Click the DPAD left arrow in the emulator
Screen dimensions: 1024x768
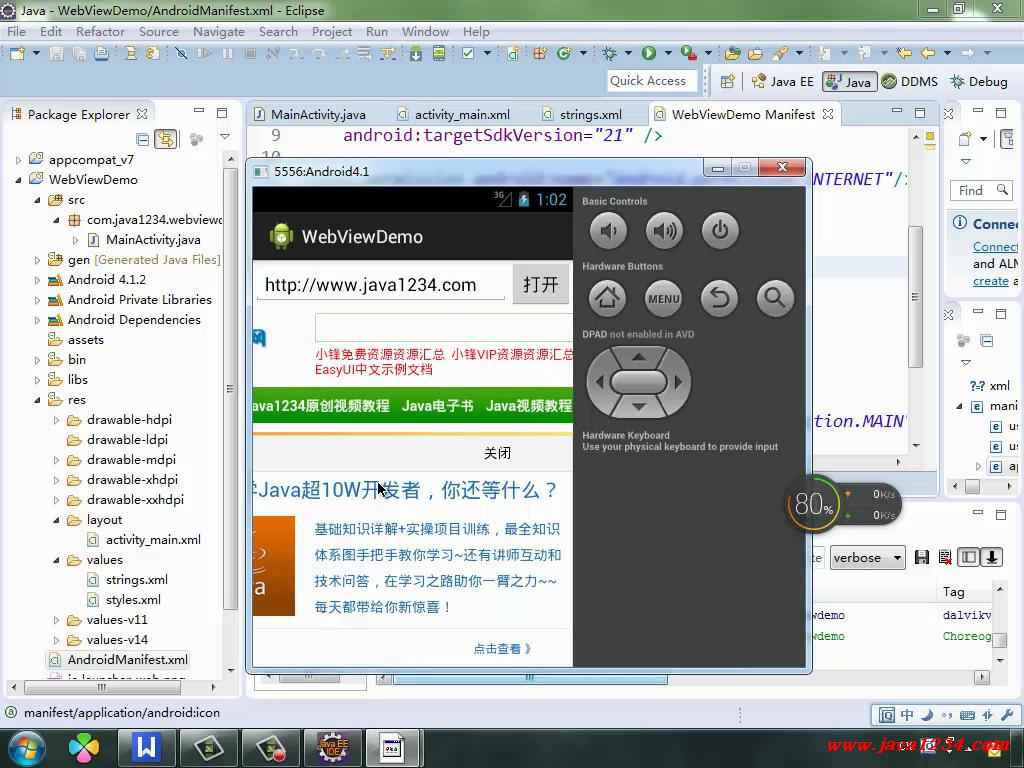(x=599, y=382)
